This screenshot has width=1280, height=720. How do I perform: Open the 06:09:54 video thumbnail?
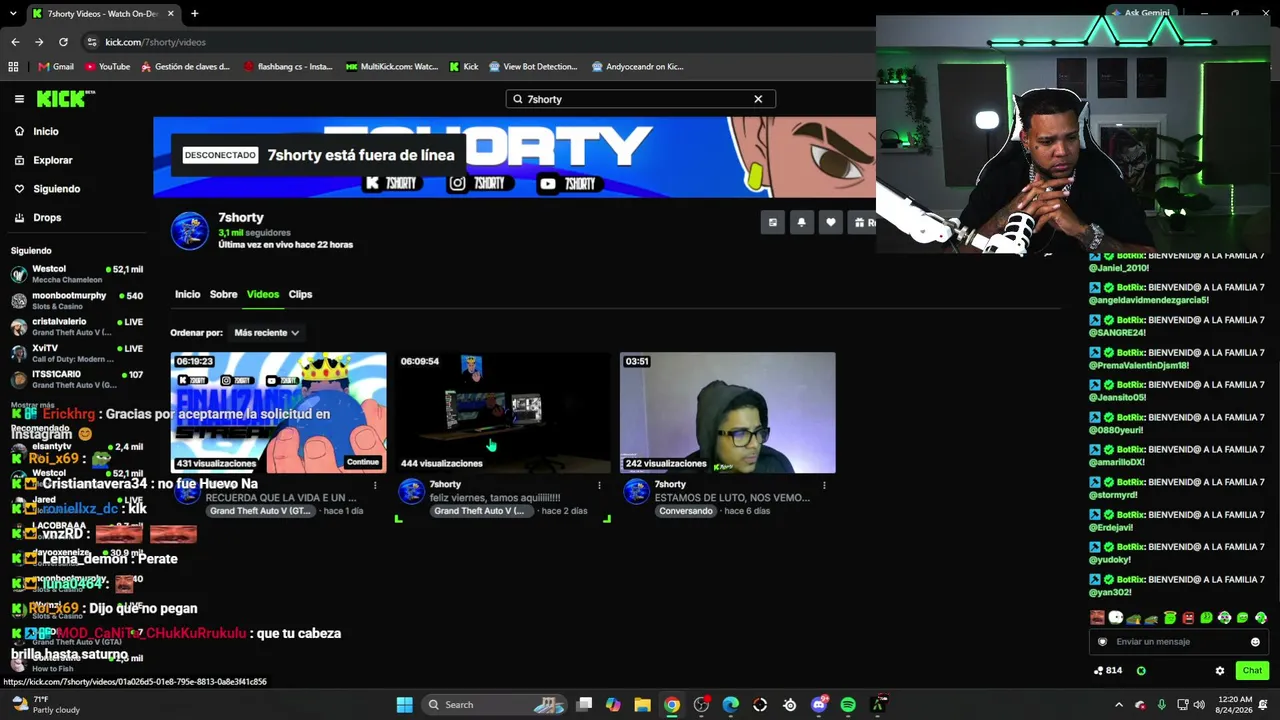502,412
